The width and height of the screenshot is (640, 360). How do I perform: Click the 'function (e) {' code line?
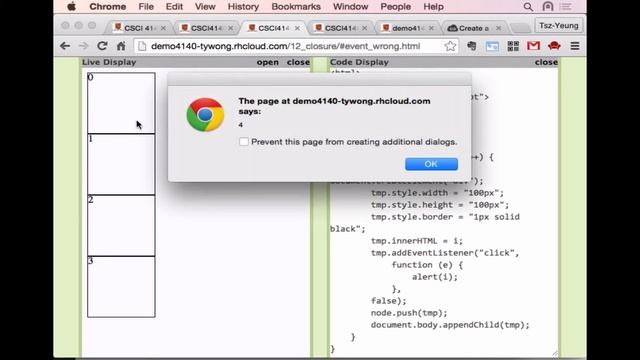(x=427, y=265)
